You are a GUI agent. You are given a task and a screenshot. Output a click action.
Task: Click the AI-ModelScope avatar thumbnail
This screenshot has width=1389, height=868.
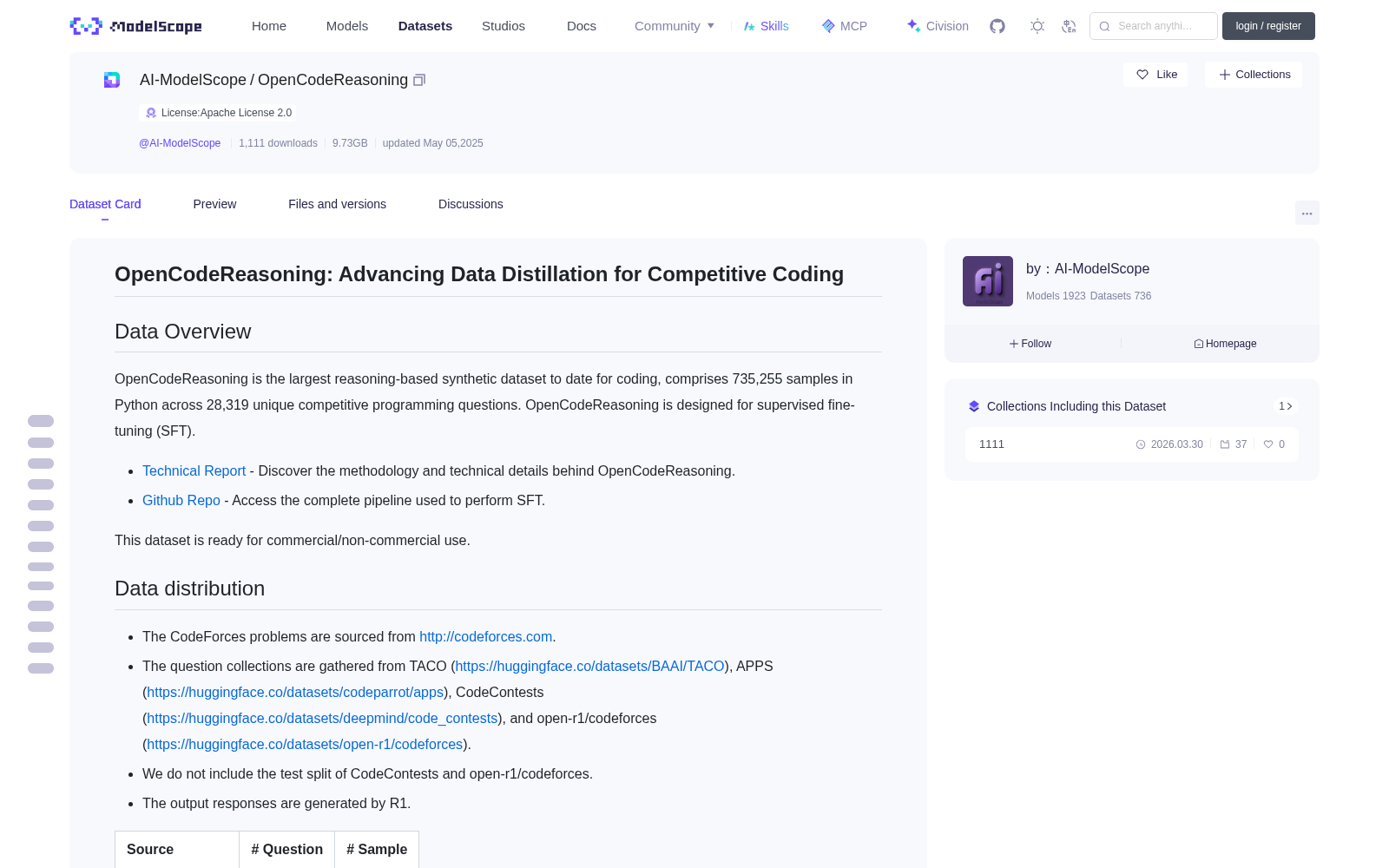(988, 281)
